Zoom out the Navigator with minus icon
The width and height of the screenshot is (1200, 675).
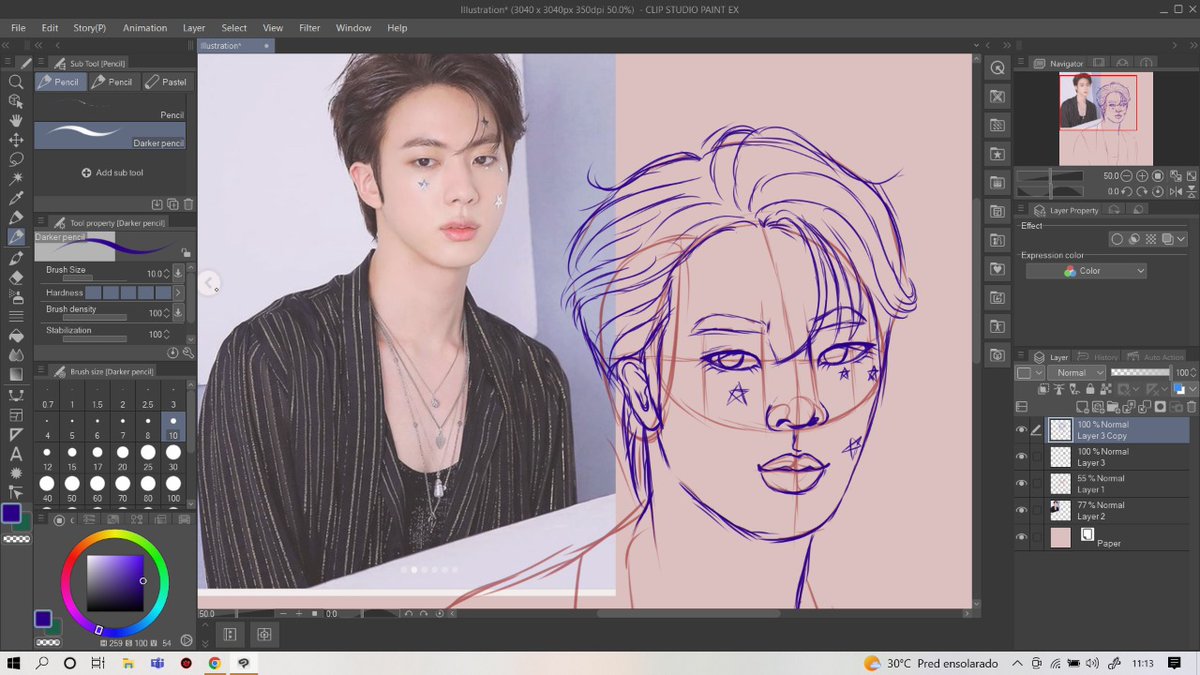point(1128,176)
